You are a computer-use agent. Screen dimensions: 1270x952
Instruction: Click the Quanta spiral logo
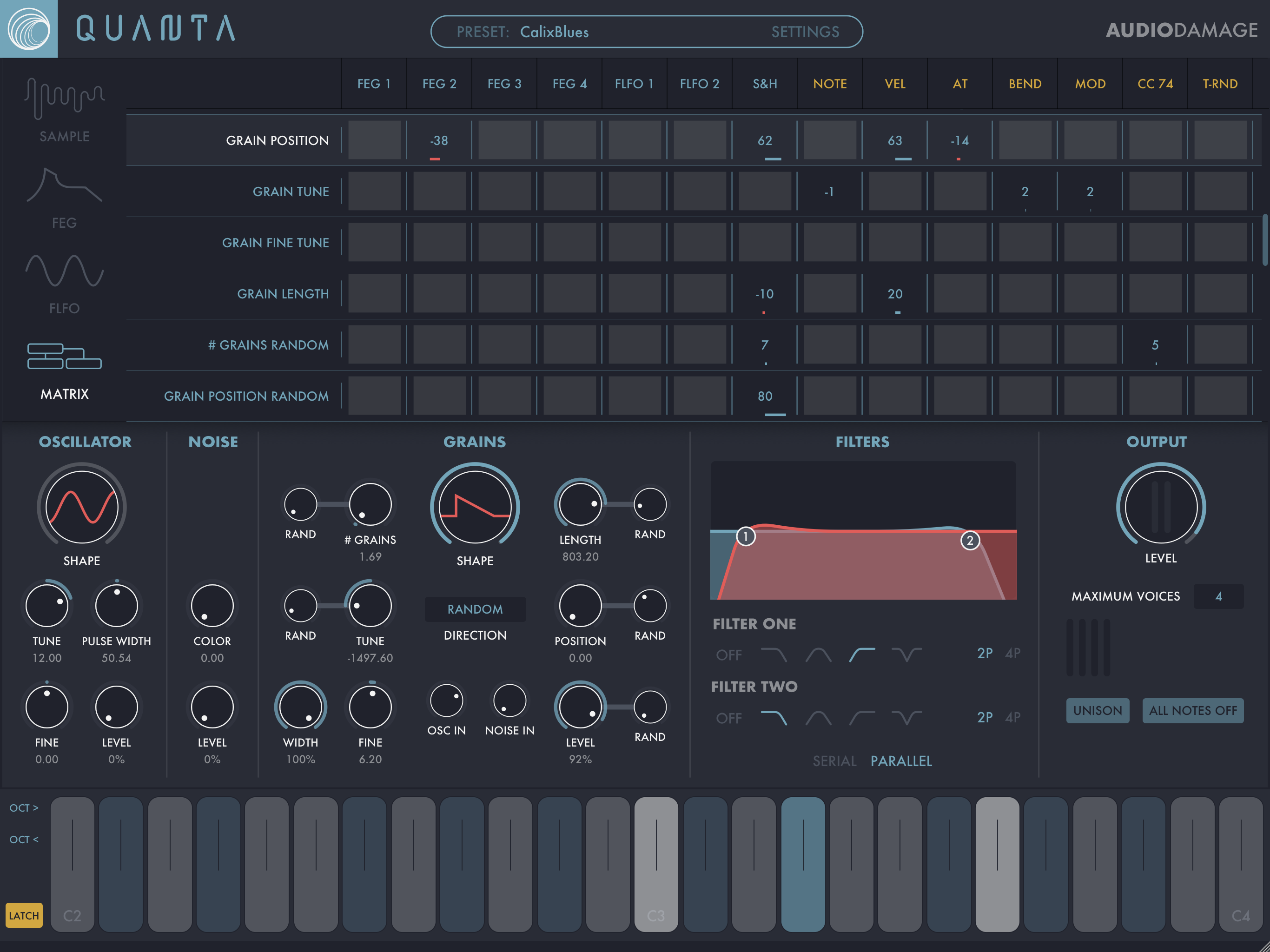pos(29,29)
